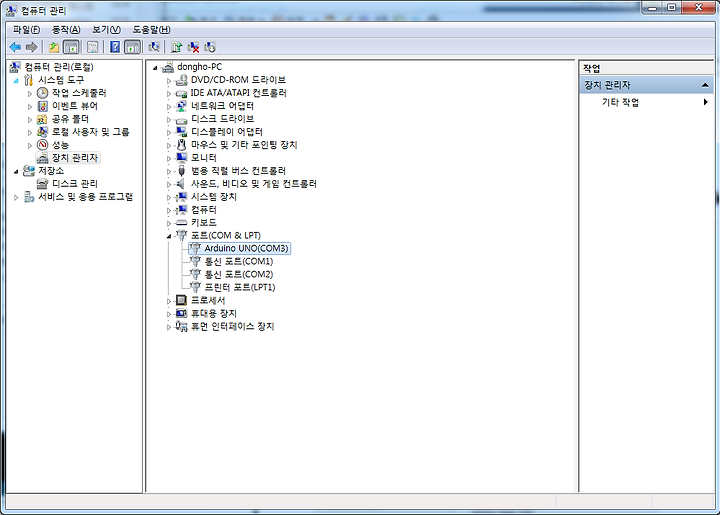Select the 공유 폴더 icon

point(42,119)
